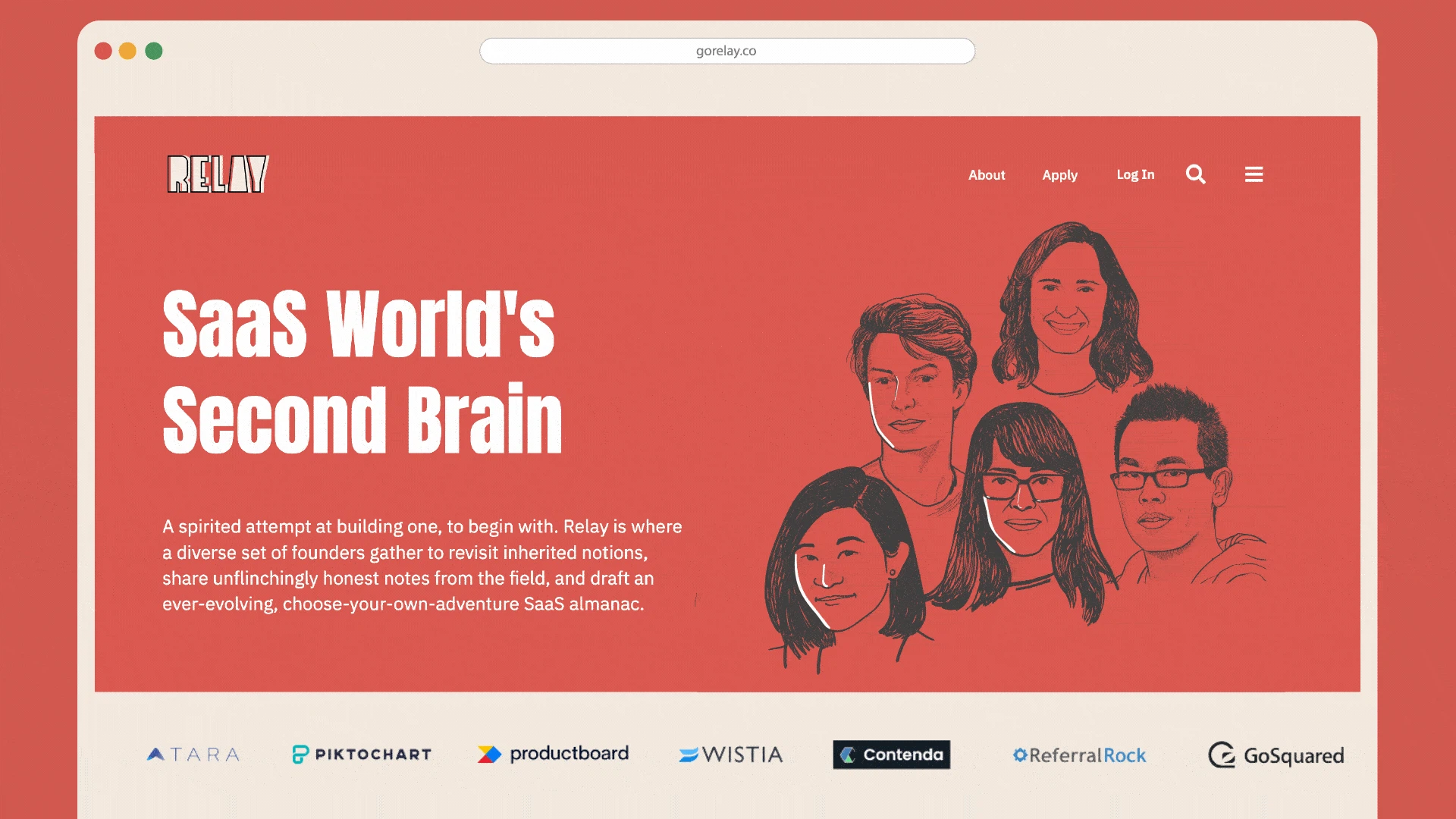Click the ReferralRock logo

click(1079, 755)
